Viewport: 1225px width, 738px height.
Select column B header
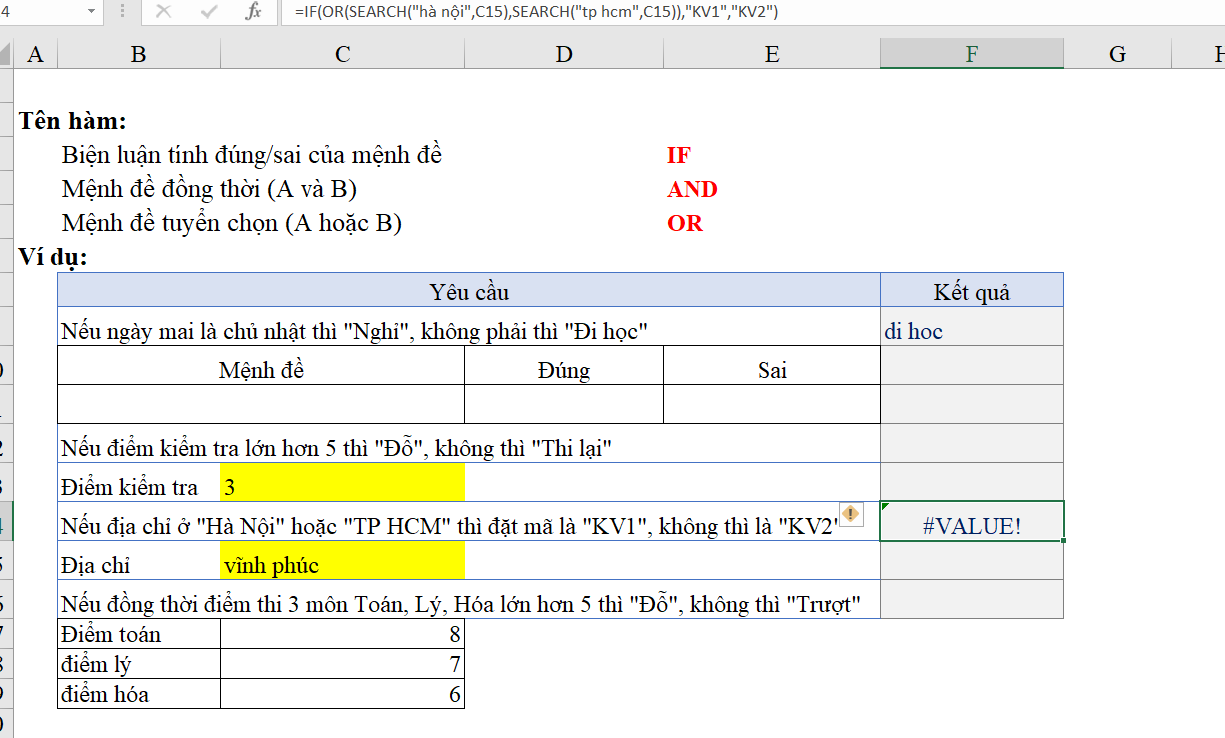click(139, 54)
